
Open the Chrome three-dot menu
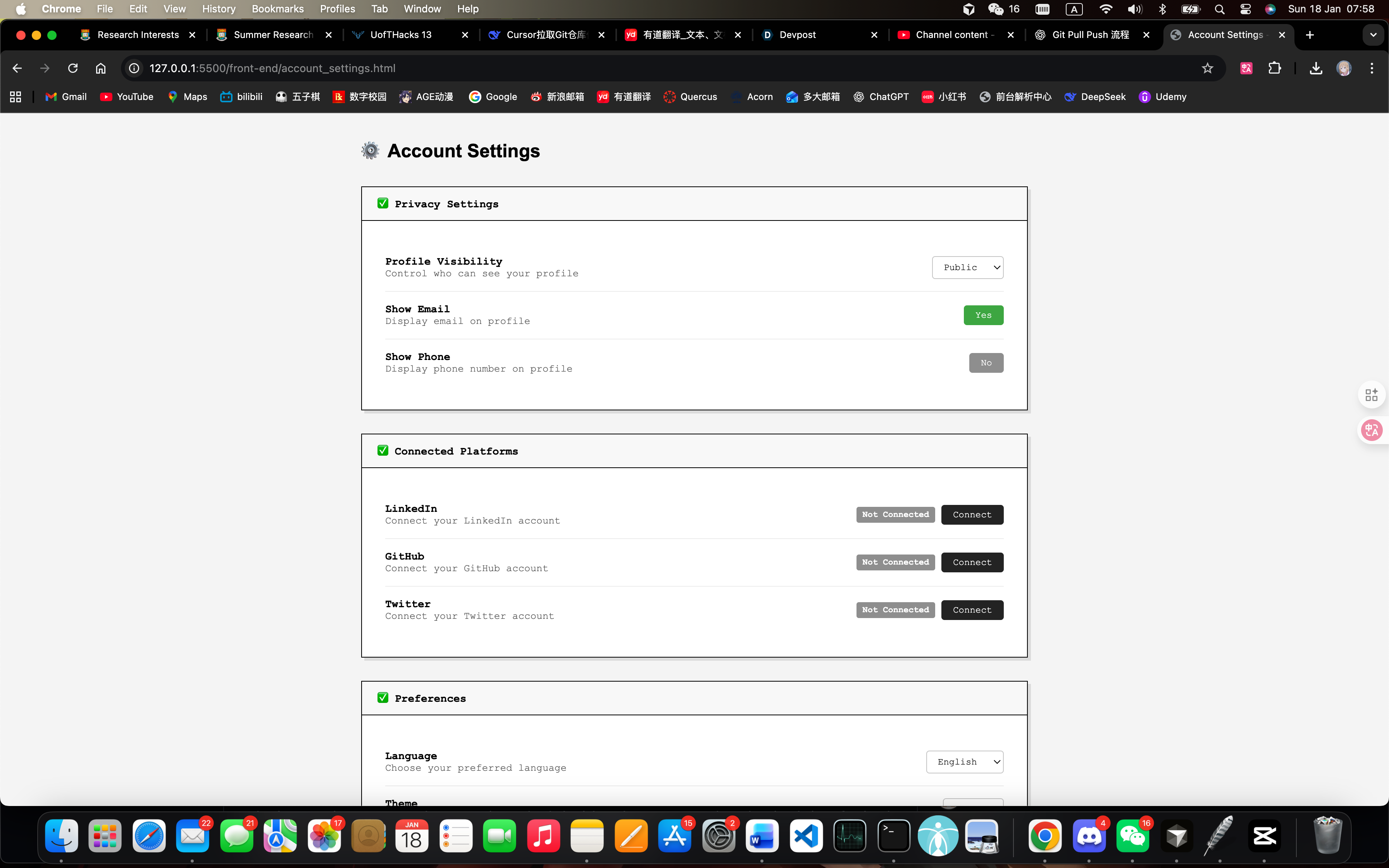(1372, 68)
